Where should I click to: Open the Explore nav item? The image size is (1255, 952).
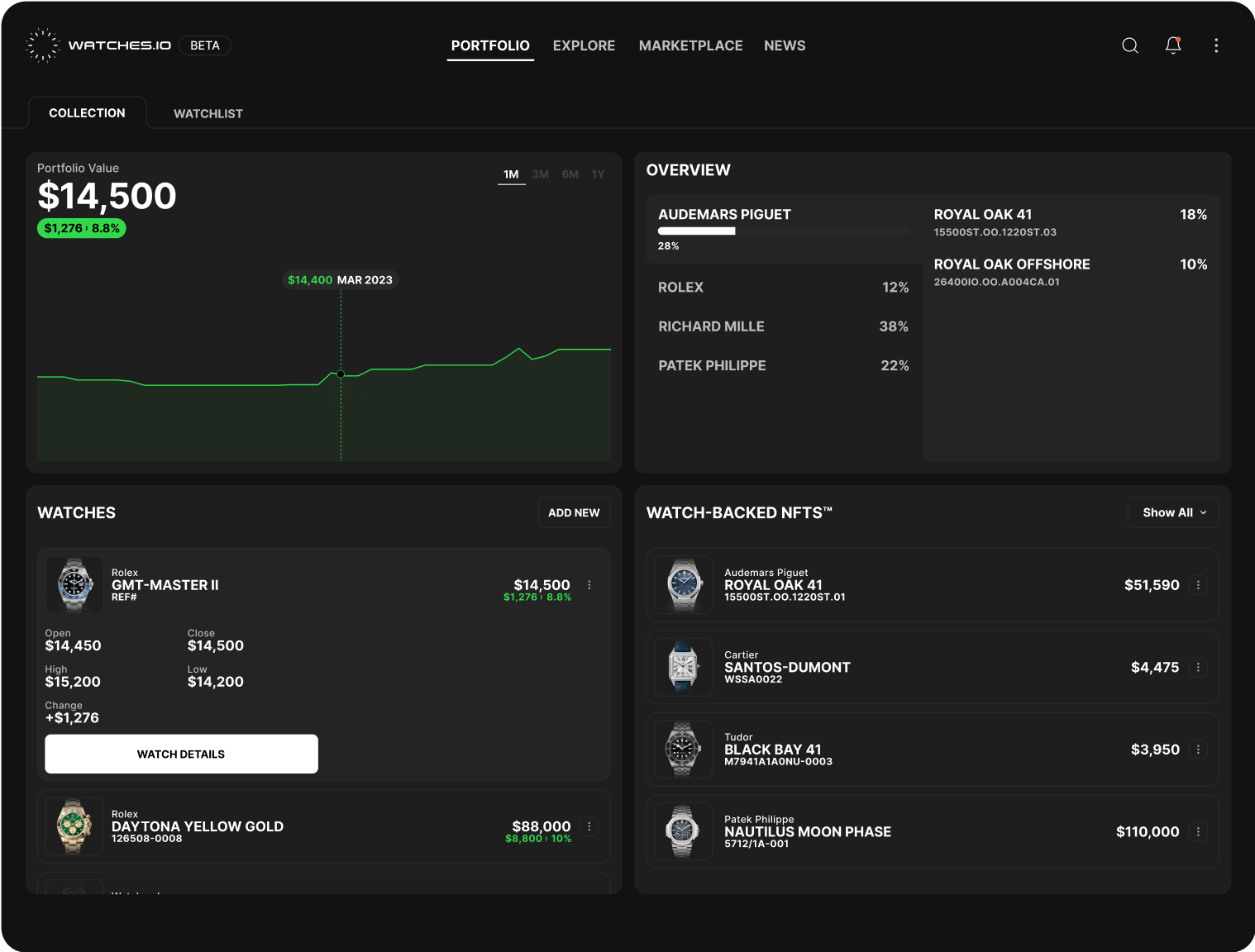[584, 45]
